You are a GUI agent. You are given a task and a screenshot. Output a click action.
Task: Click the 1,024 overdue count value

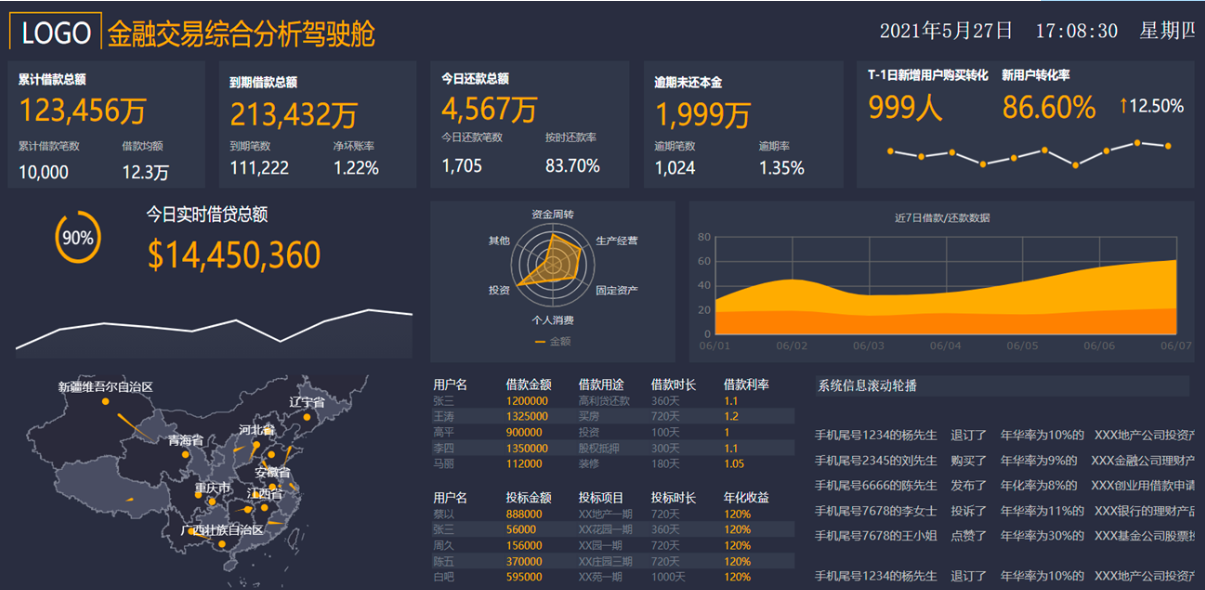click(x=675, y=168)
